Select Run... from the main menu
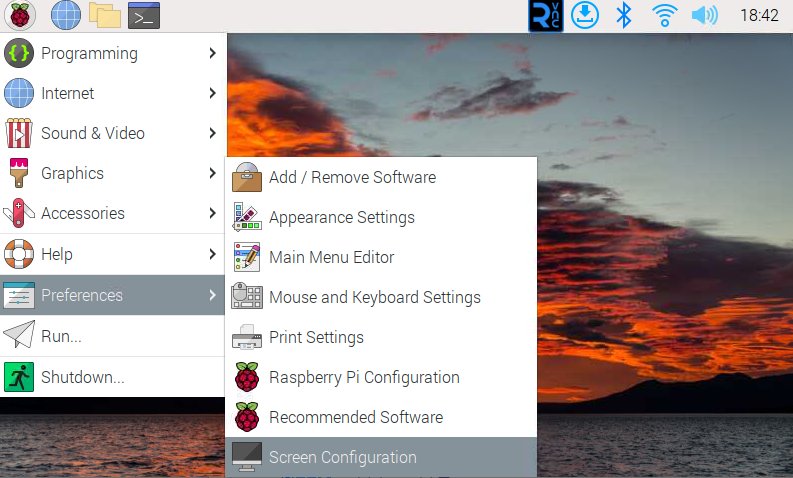 coord(112,337)
